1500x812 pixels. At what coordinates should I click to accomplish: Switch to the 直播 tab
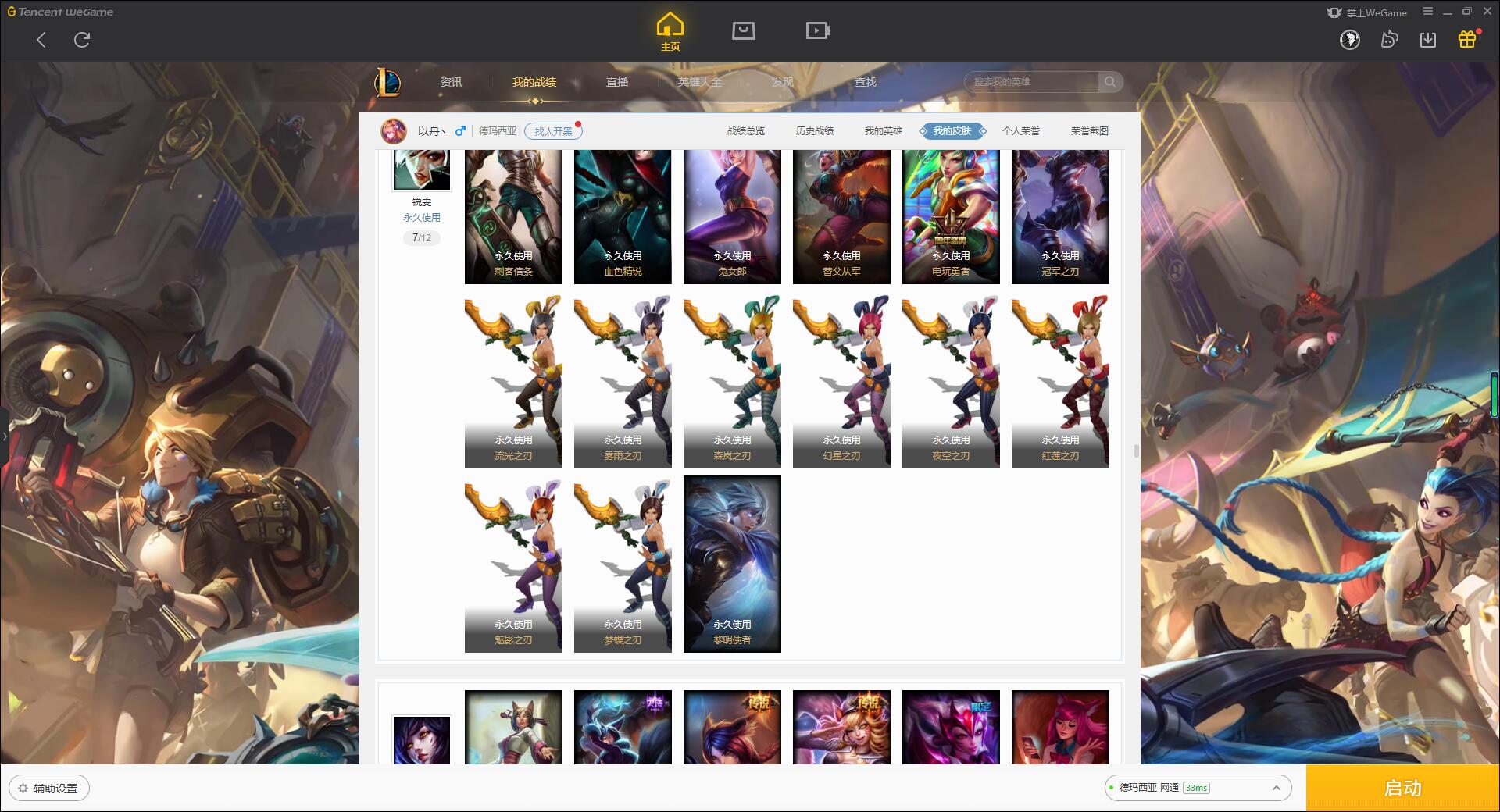(617, 82)
